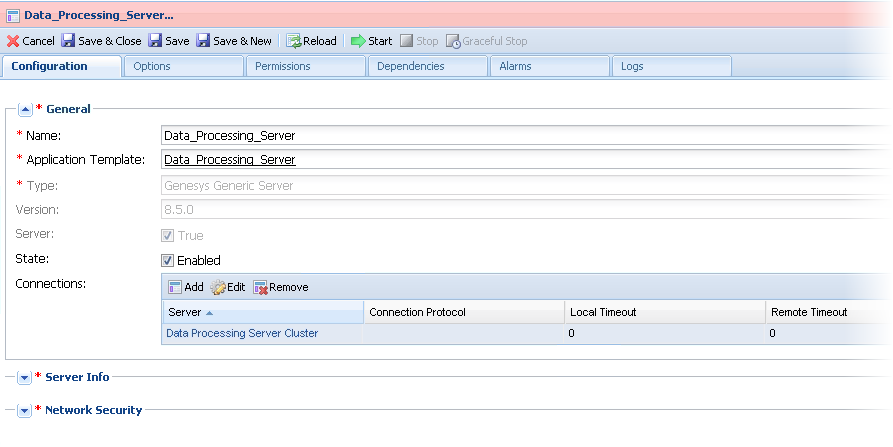
Task: Click the Type field Genesys Generic Server
Action: click(526, 186)
